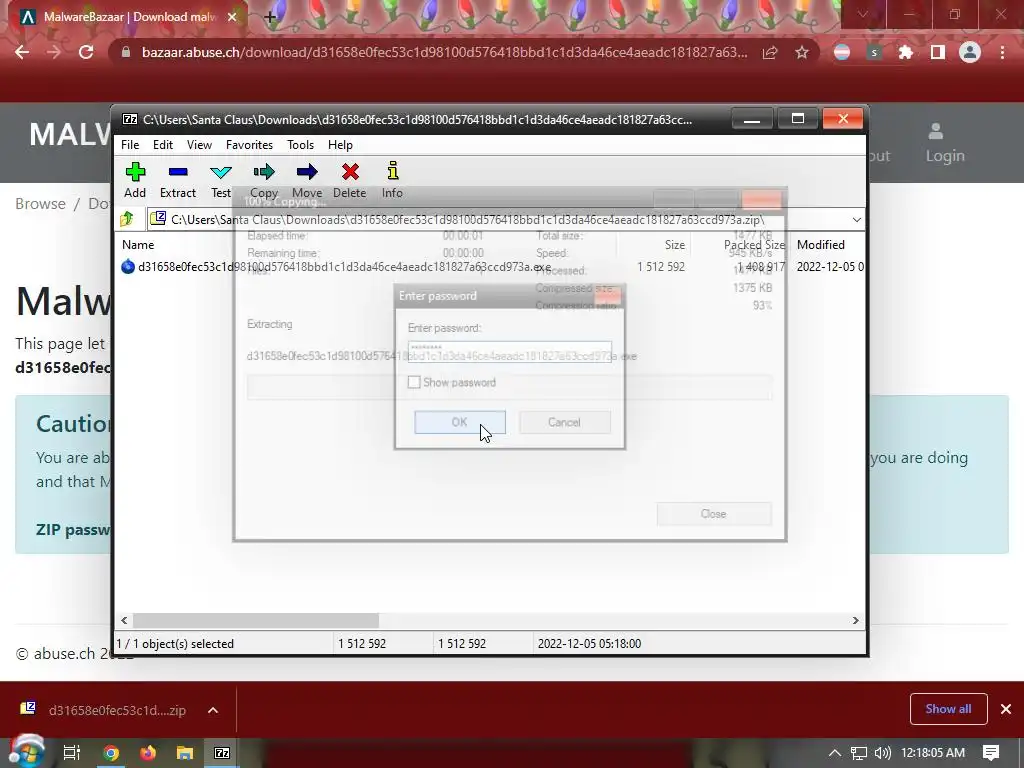
Task: Click the Login link on MalwareBazaar
Action: (x=944, y=143)
